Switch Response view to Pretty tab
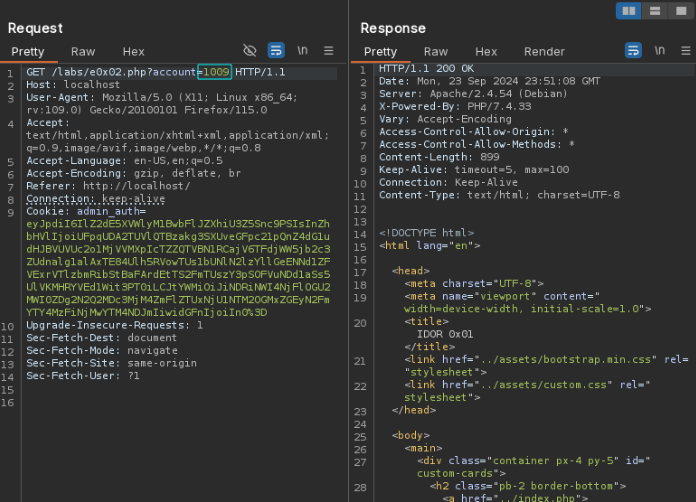The image size is (696, 502). pyautogui.click(x=380, y=52)
